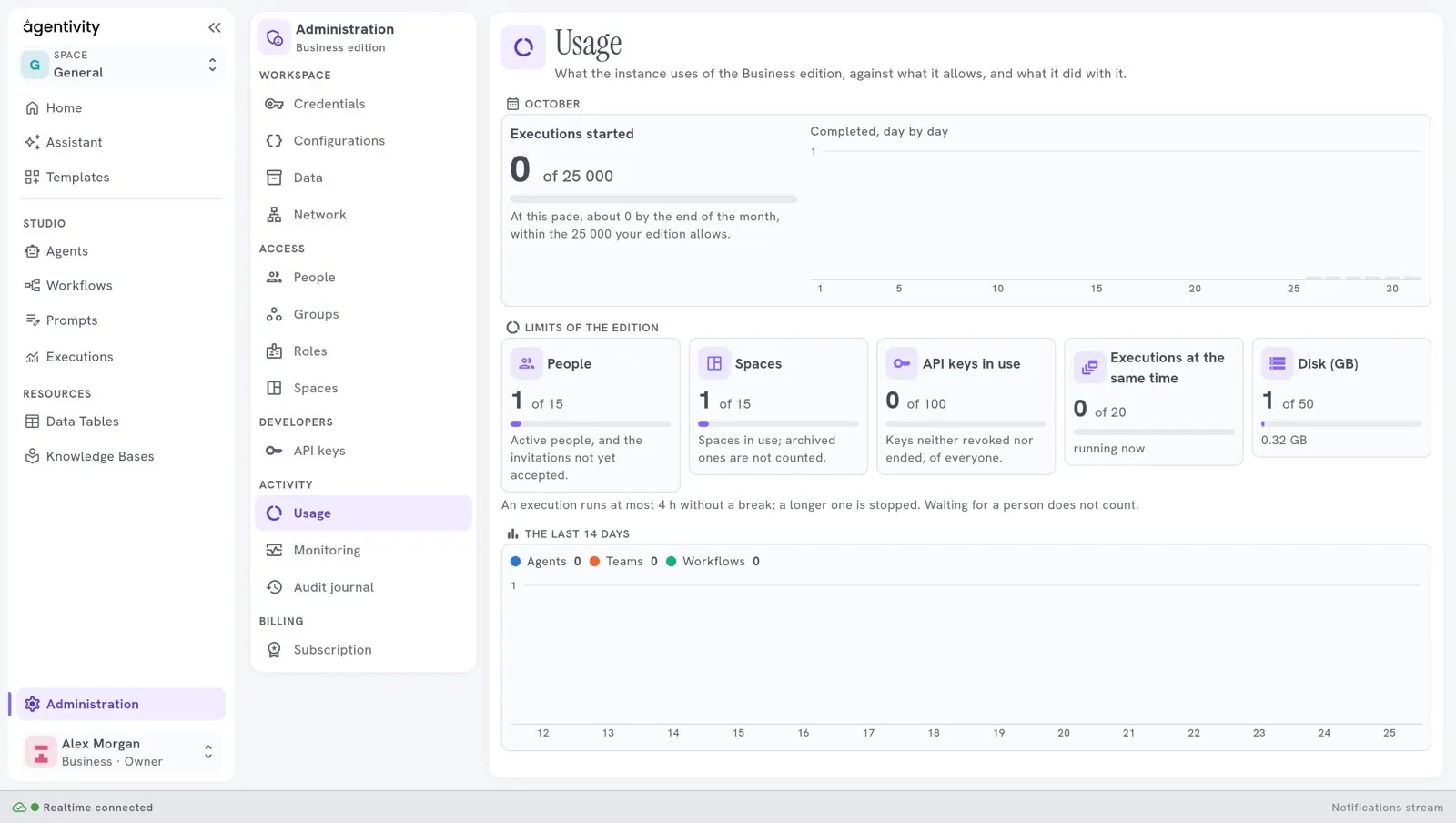Screen dimensions: 1456x823
Task: Toggle Workflows series in legend
Action: click(x=713, y=562)
